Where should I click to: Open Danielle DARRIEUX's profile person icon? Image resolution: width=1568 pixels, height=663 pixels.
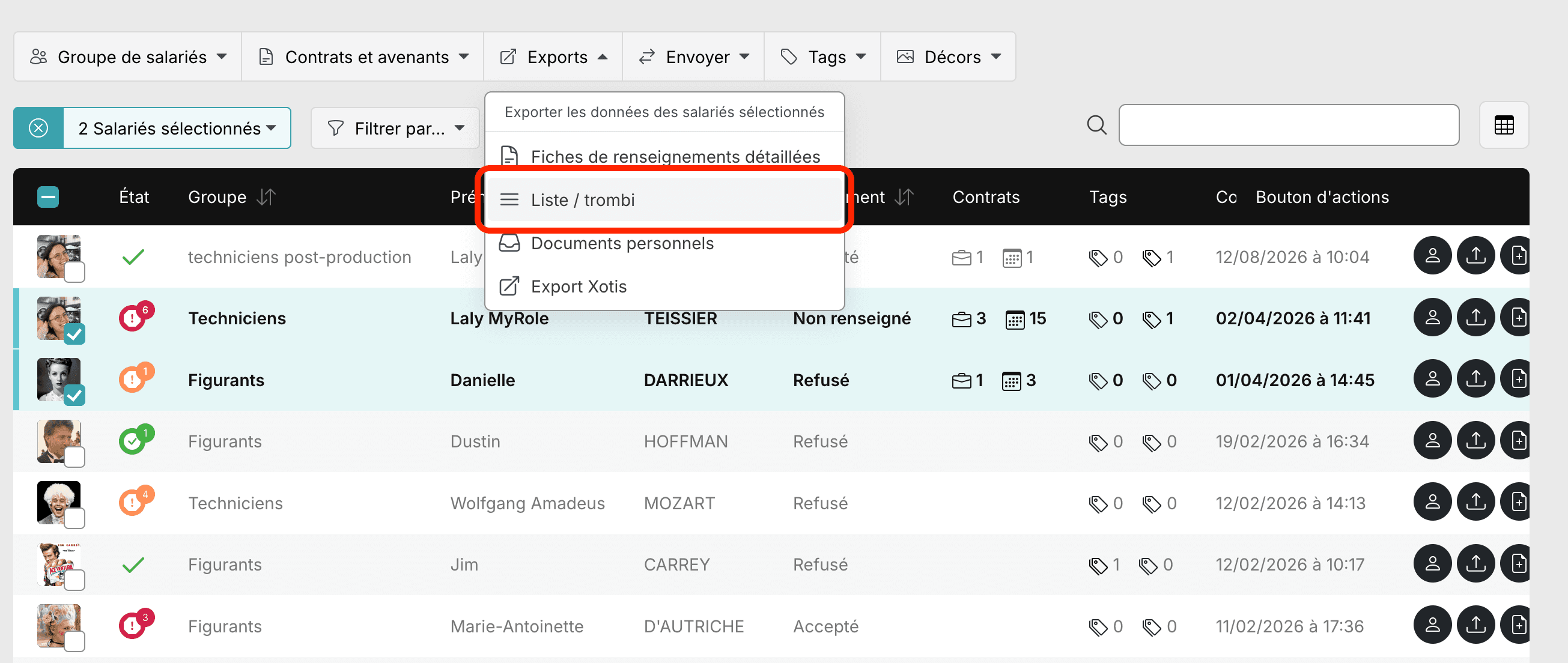[1432, 379]
